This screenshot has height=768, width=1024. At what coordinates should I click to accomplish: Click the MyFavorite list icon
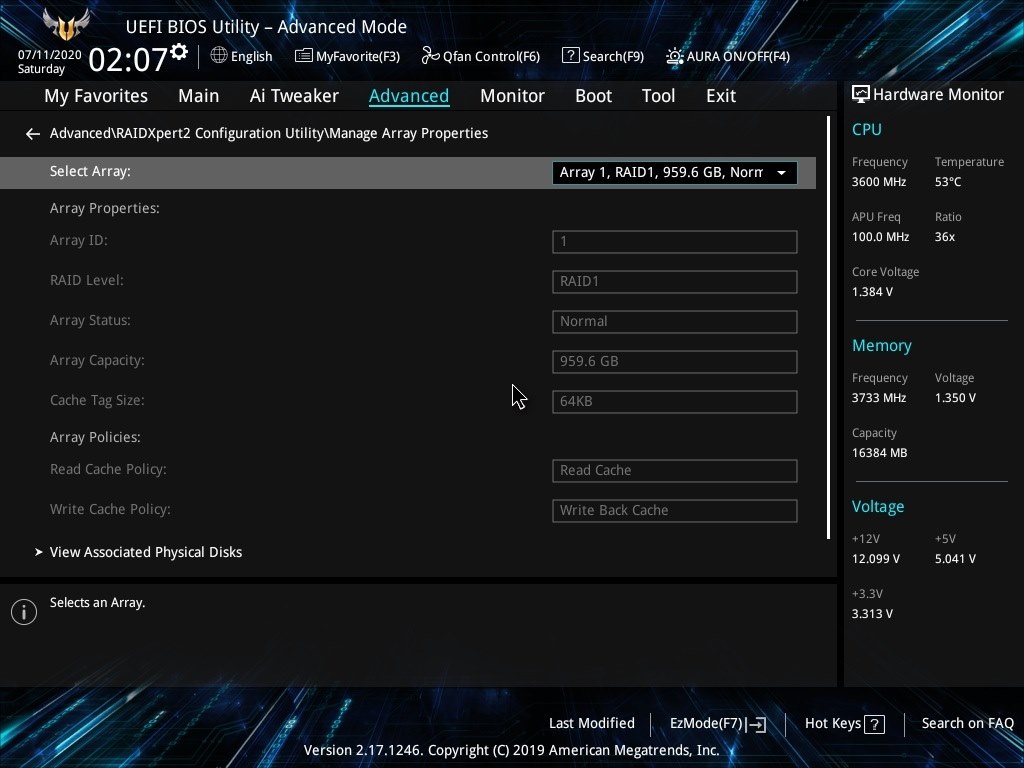[304, 56]
